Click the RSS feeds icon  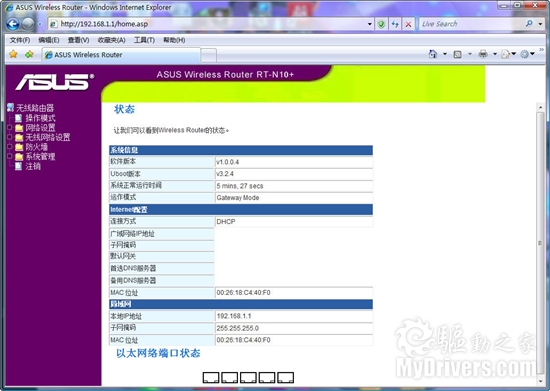tap(457, 54)
